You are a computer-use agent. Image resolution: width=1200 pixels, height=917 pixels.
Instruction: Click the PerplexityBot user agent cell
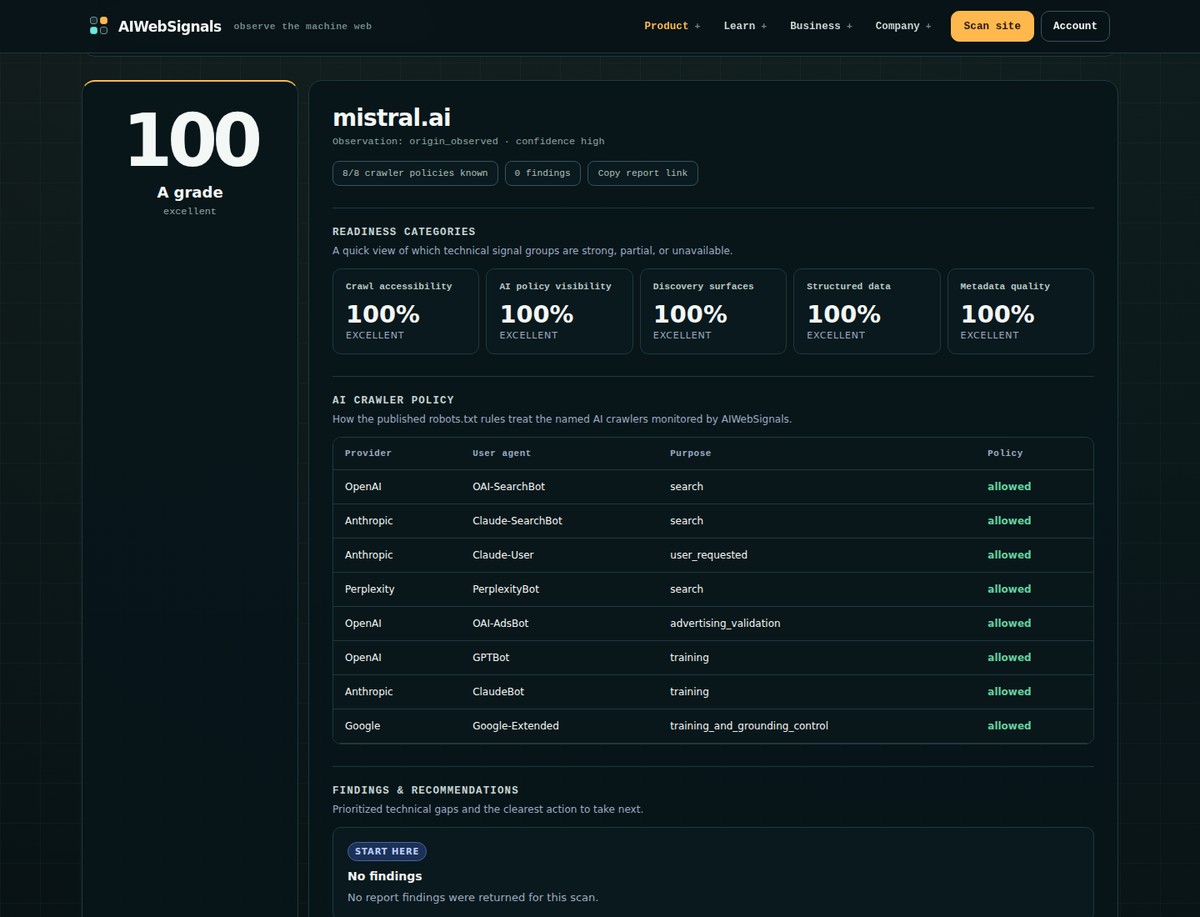pos(506,589)
